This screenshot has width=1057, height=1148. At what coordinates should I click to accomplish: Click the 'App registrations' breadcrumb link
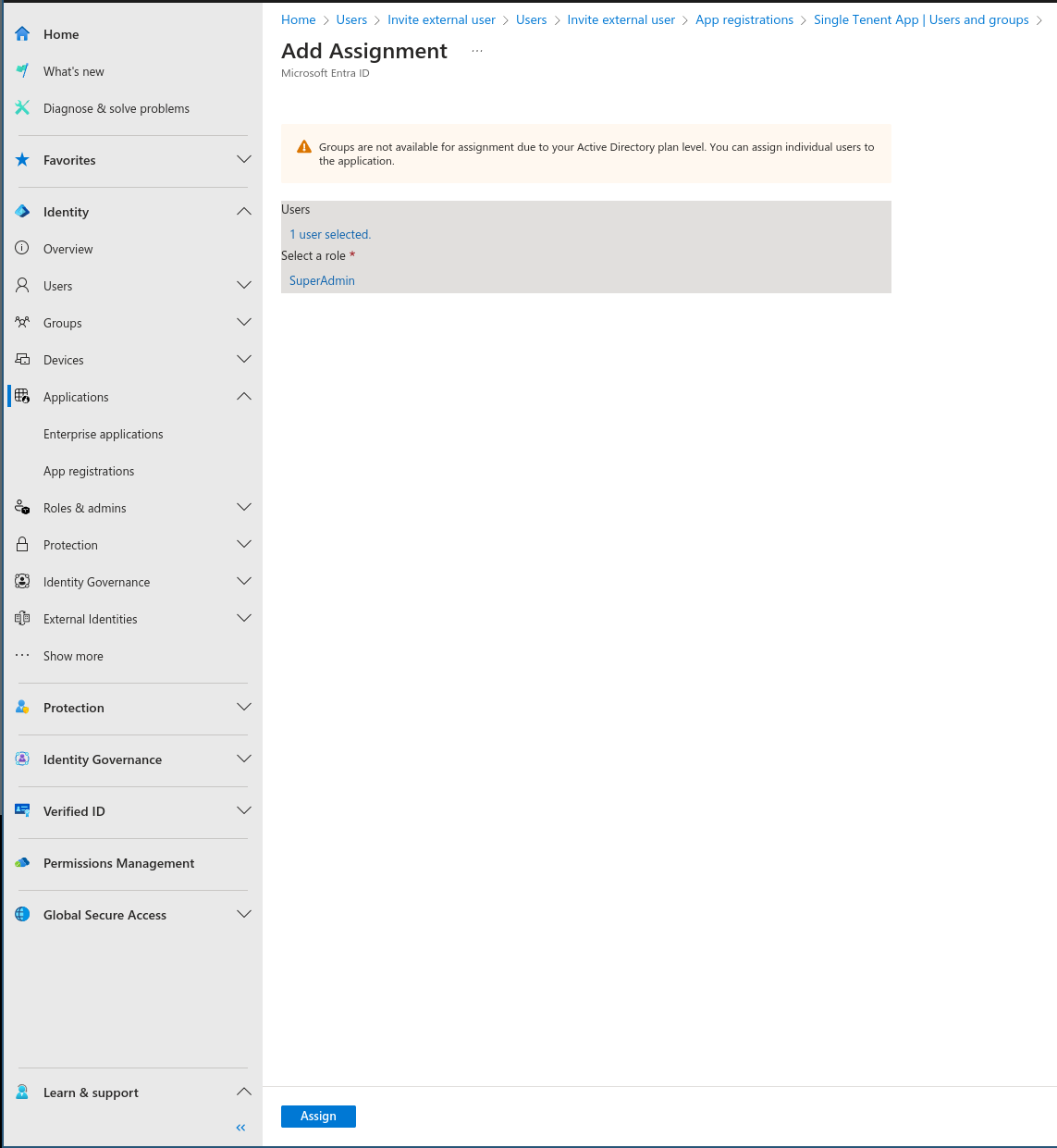[x=744, y=19]
